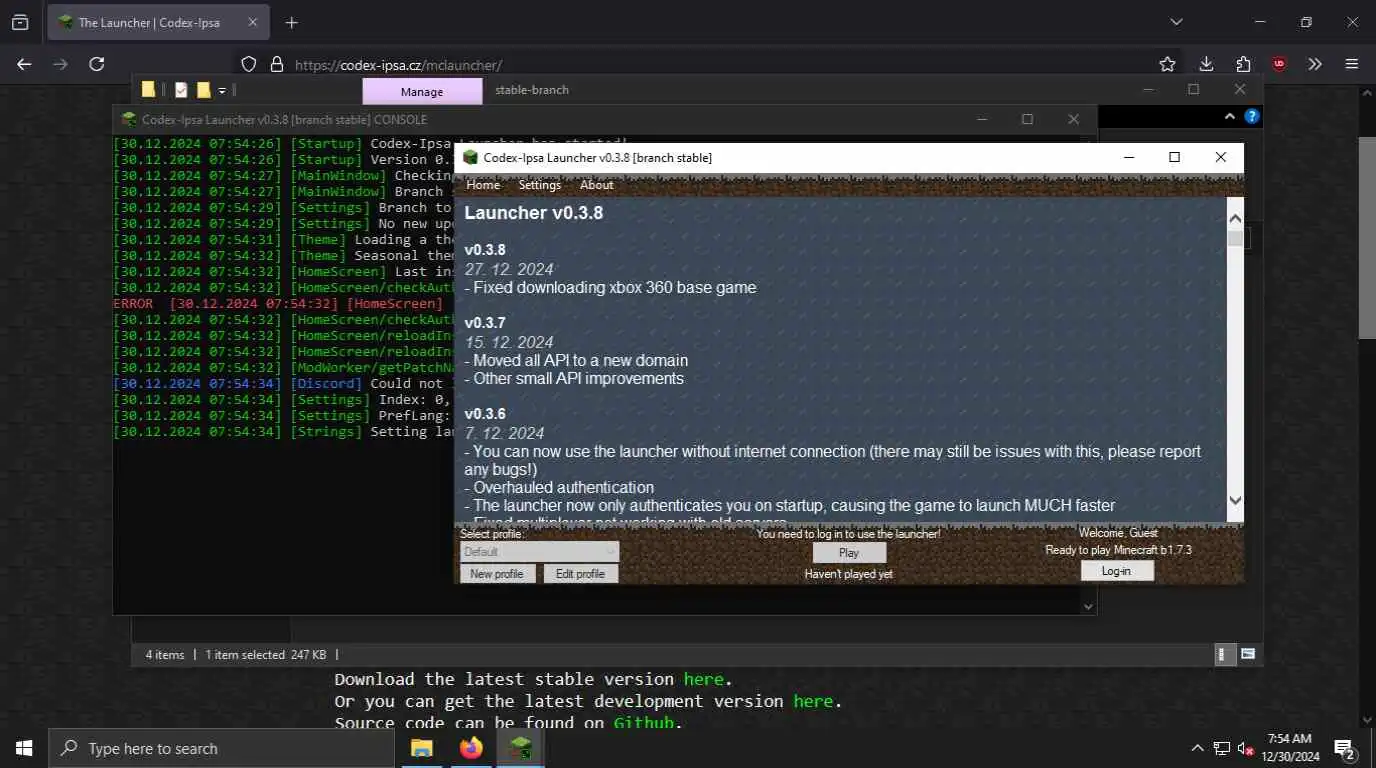Switch to Firefox in the taskbar
This screenshot has height=768, width=1376.
point(471,748)
